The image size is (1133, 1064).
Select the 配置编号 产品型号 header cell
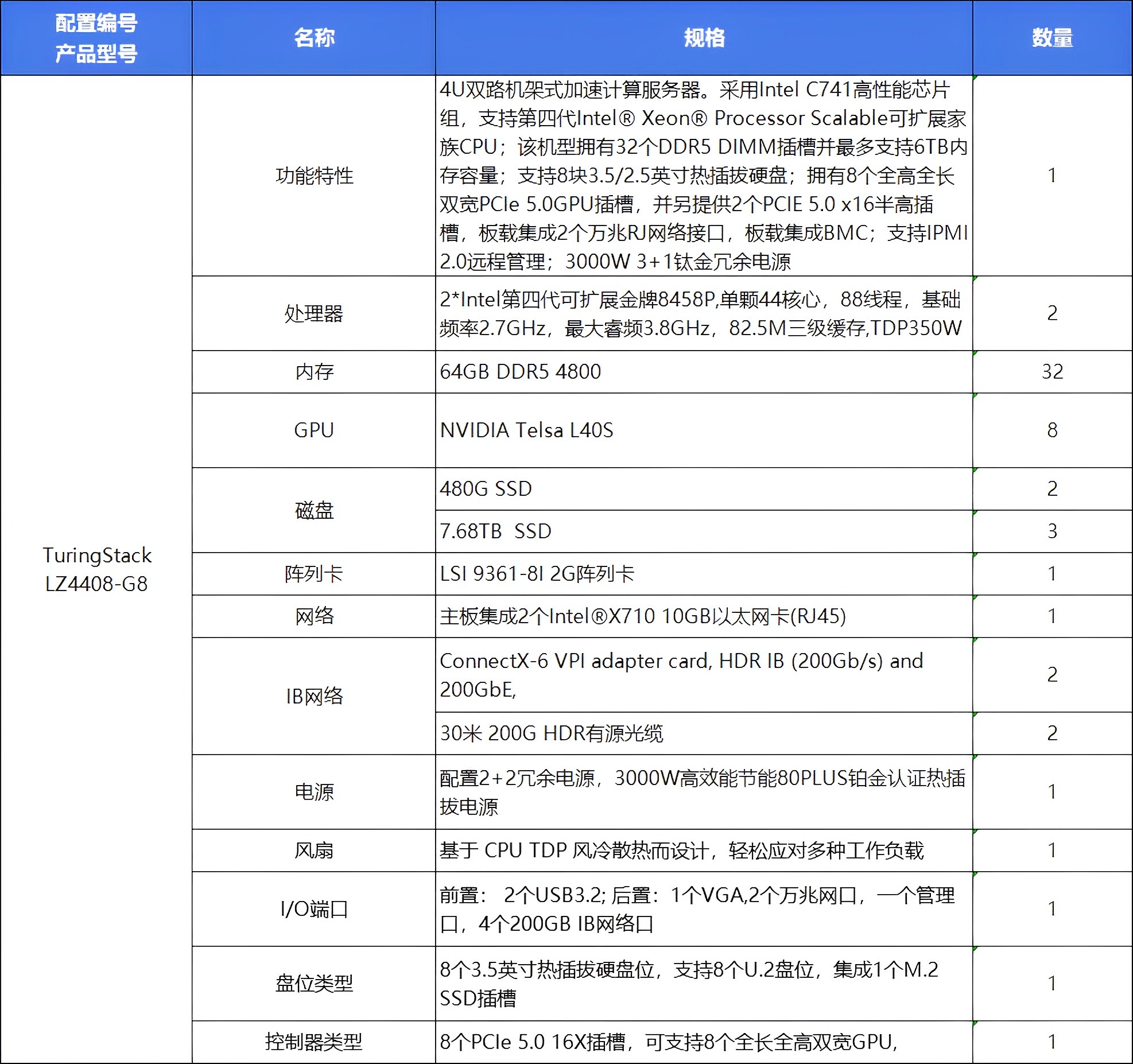(96, 38)
